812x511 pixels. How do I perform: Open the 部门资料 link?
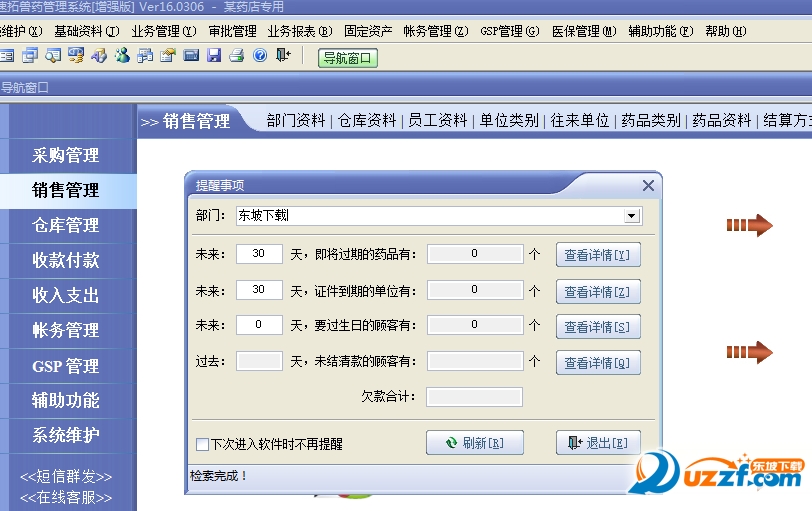[x=296, y=121]
